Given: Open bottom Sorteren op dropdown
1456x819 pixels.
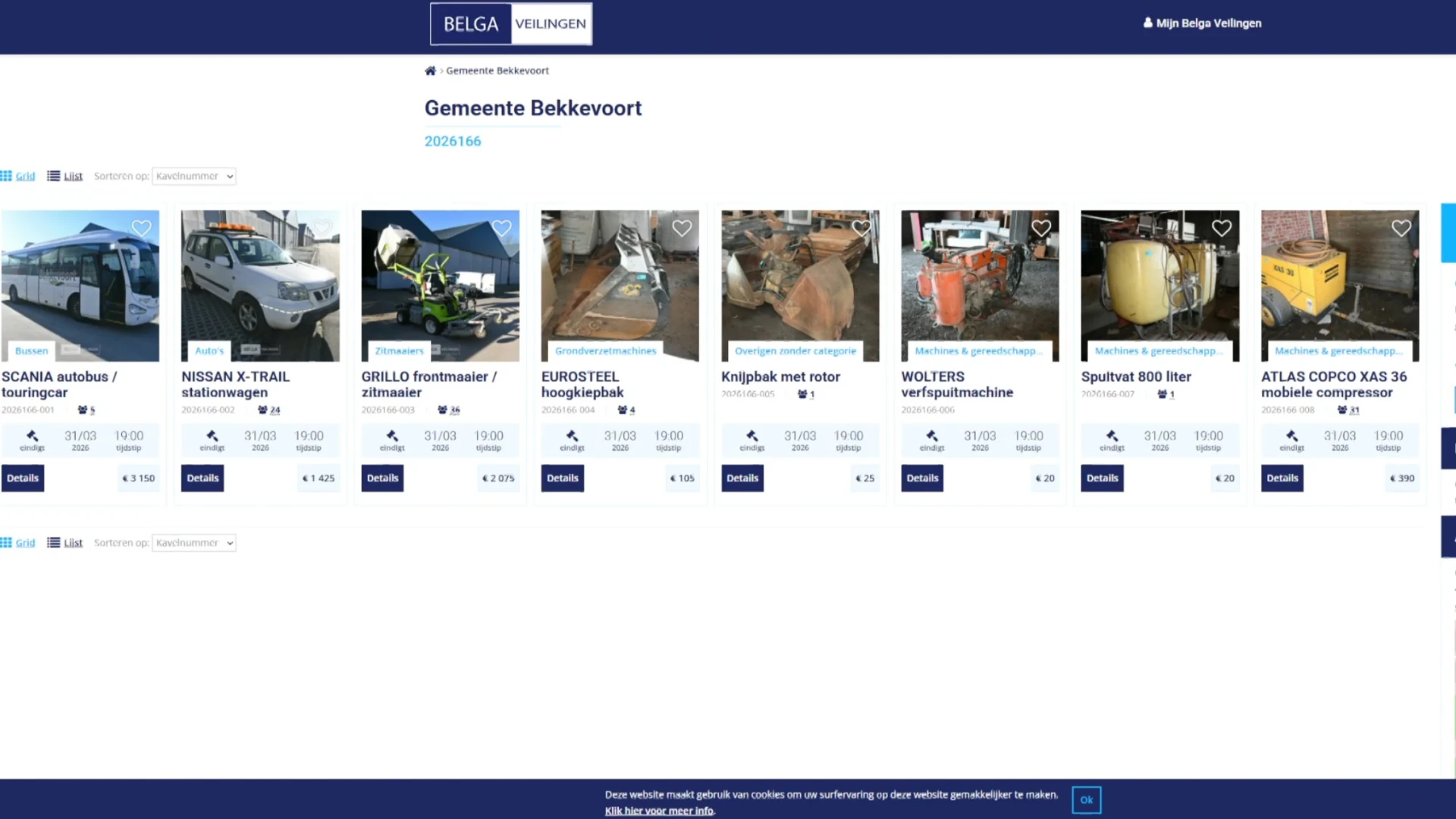Looking at the screenshot, I should 194,543.
